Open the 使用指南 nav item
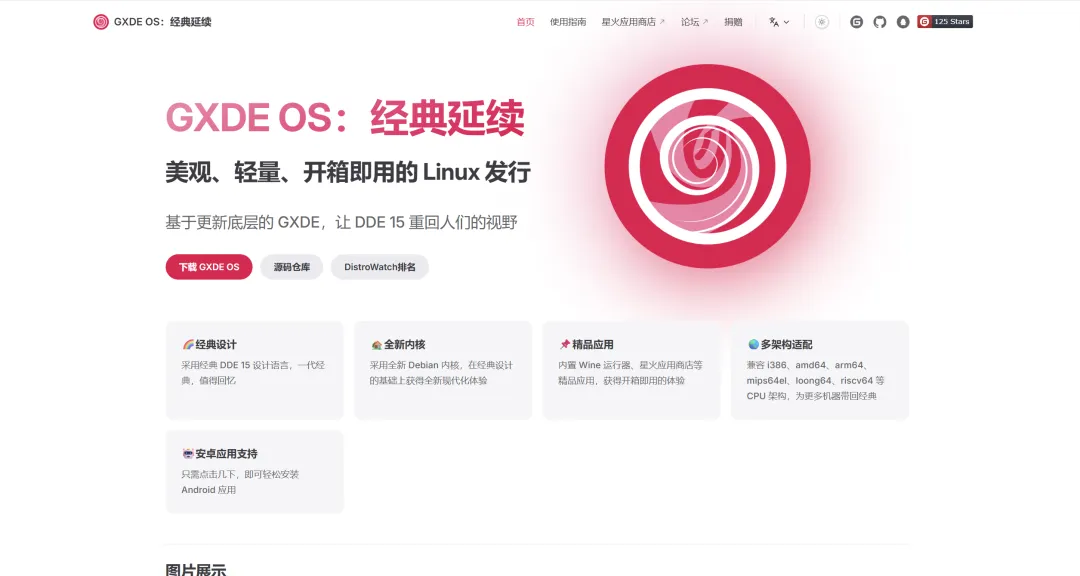The image size is (1080, 576). [568, 22]
